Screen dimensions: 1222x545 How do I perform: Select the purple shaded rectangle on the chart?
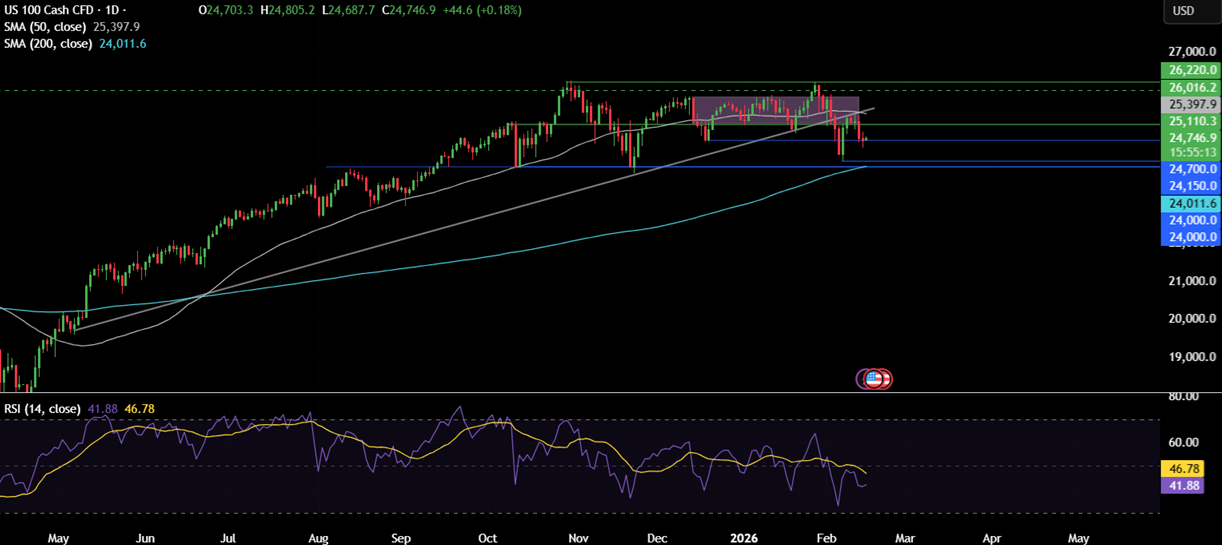click(x=775, y=110)
